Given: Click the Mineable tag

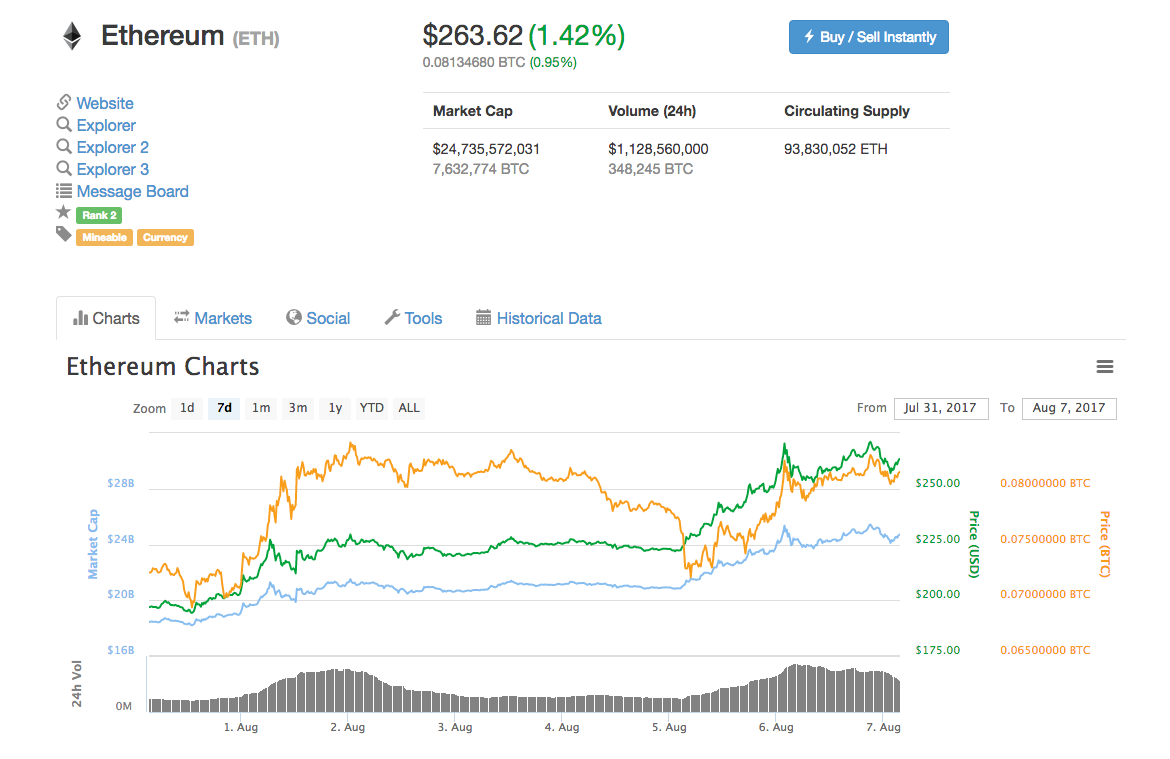Looking at the screenshot, I should tap(104, 237).
